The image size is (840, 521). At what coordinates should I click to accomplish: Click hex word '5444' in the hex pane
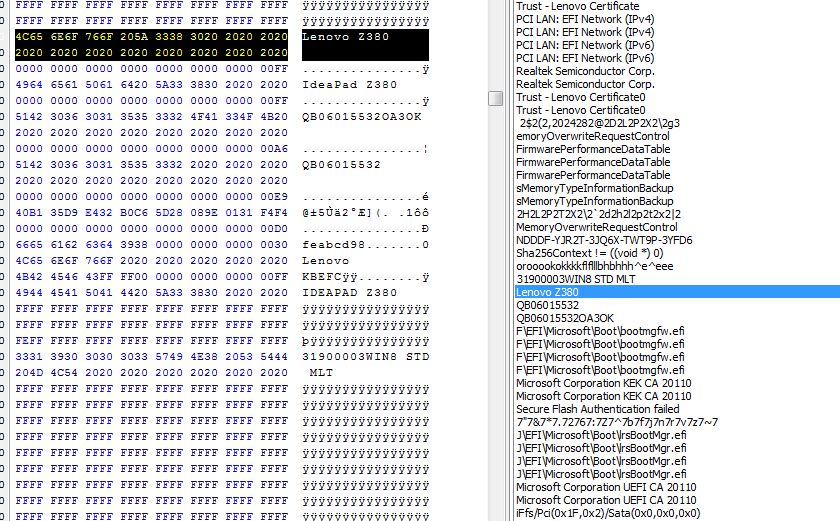pyautogui.click(x=274, y=356)
